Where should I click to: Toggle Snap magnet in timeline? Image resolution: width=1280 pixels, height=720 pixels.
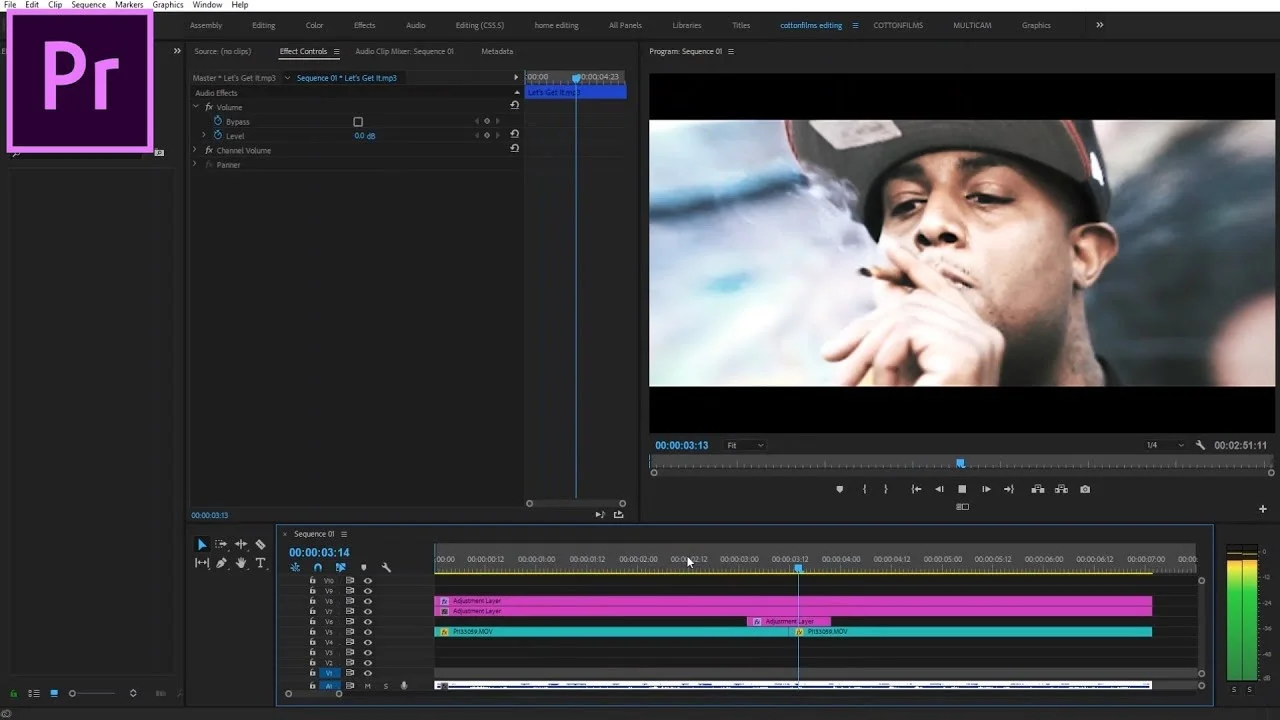[318, 567]
